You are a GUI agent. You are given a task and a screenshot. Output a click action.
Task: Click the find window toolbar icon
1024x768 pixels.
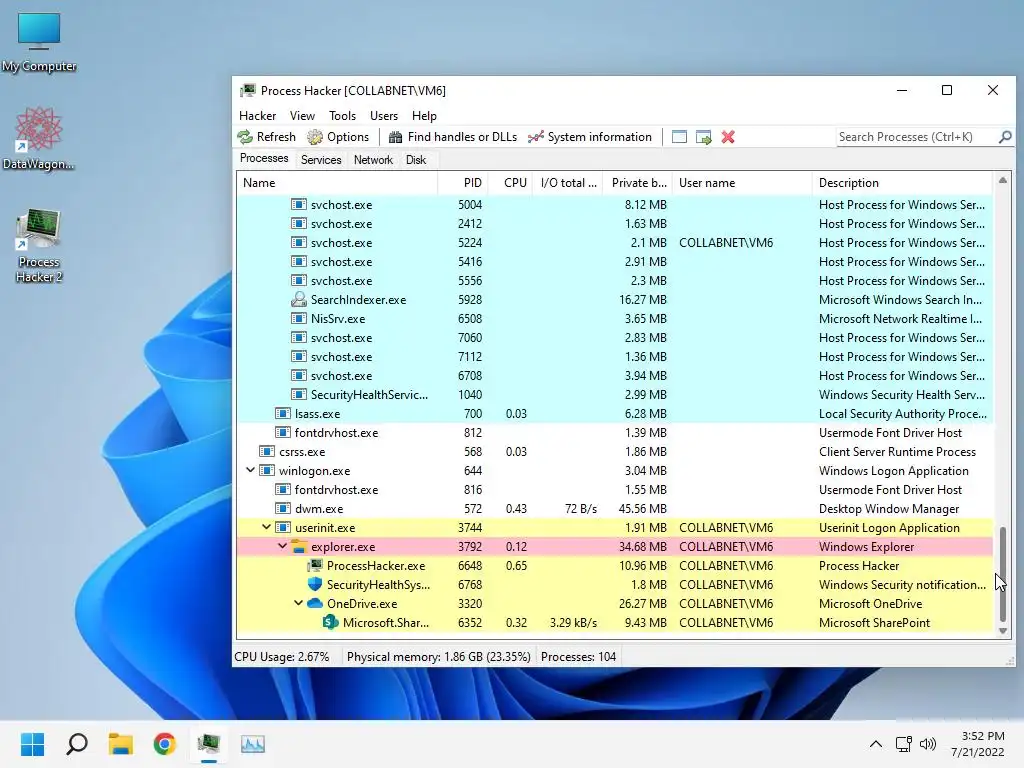(x=679, y=137)
